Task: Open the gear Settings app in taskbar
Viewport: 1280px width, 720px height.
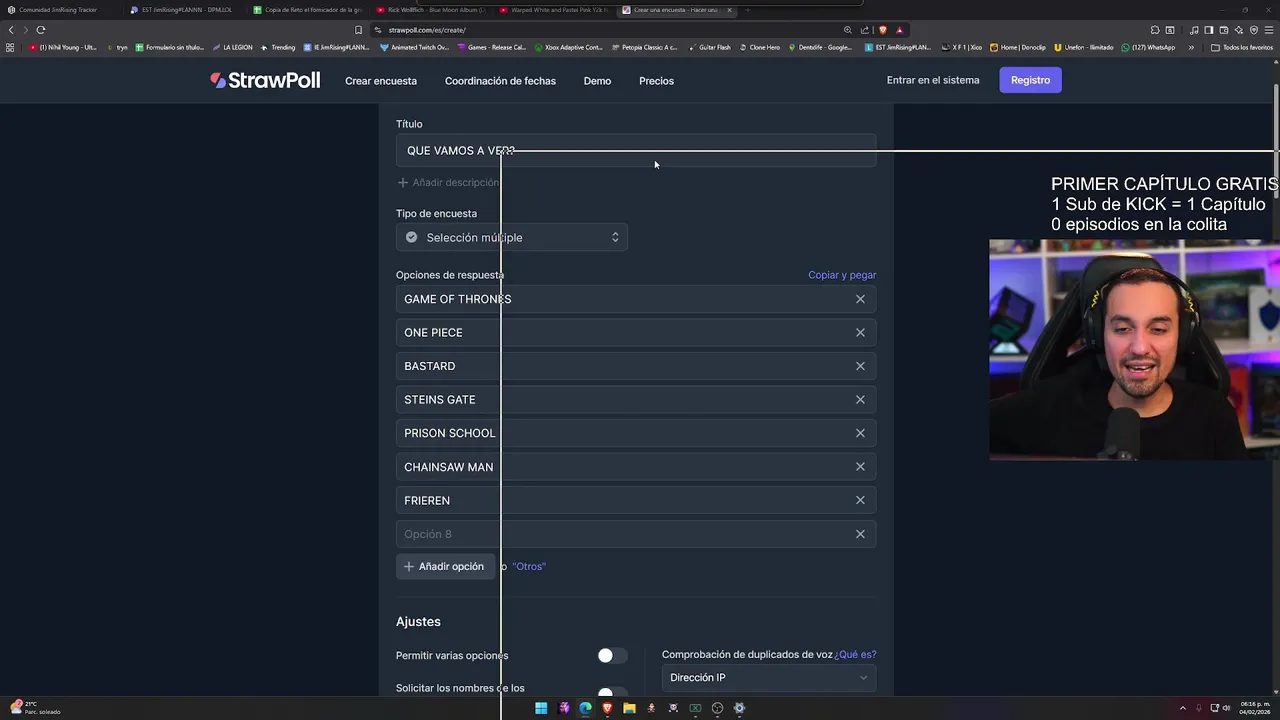Action: pos(739,708)
